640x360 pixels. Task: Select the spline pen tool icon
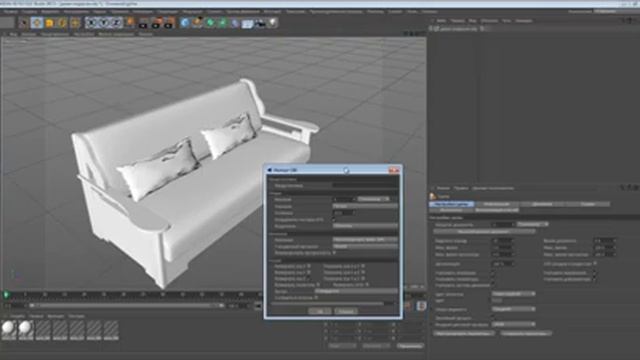[x=198, y=23]
